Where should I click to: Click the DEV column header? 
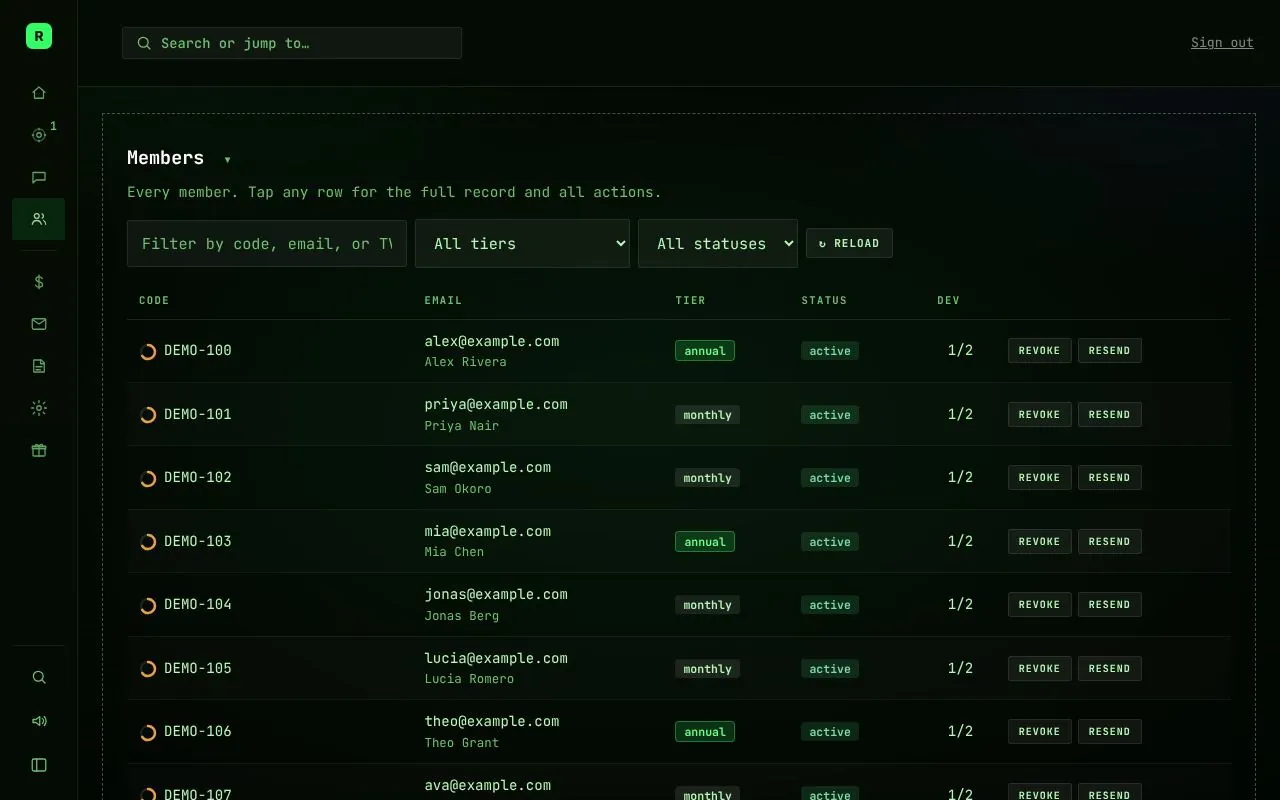[948, 300]
